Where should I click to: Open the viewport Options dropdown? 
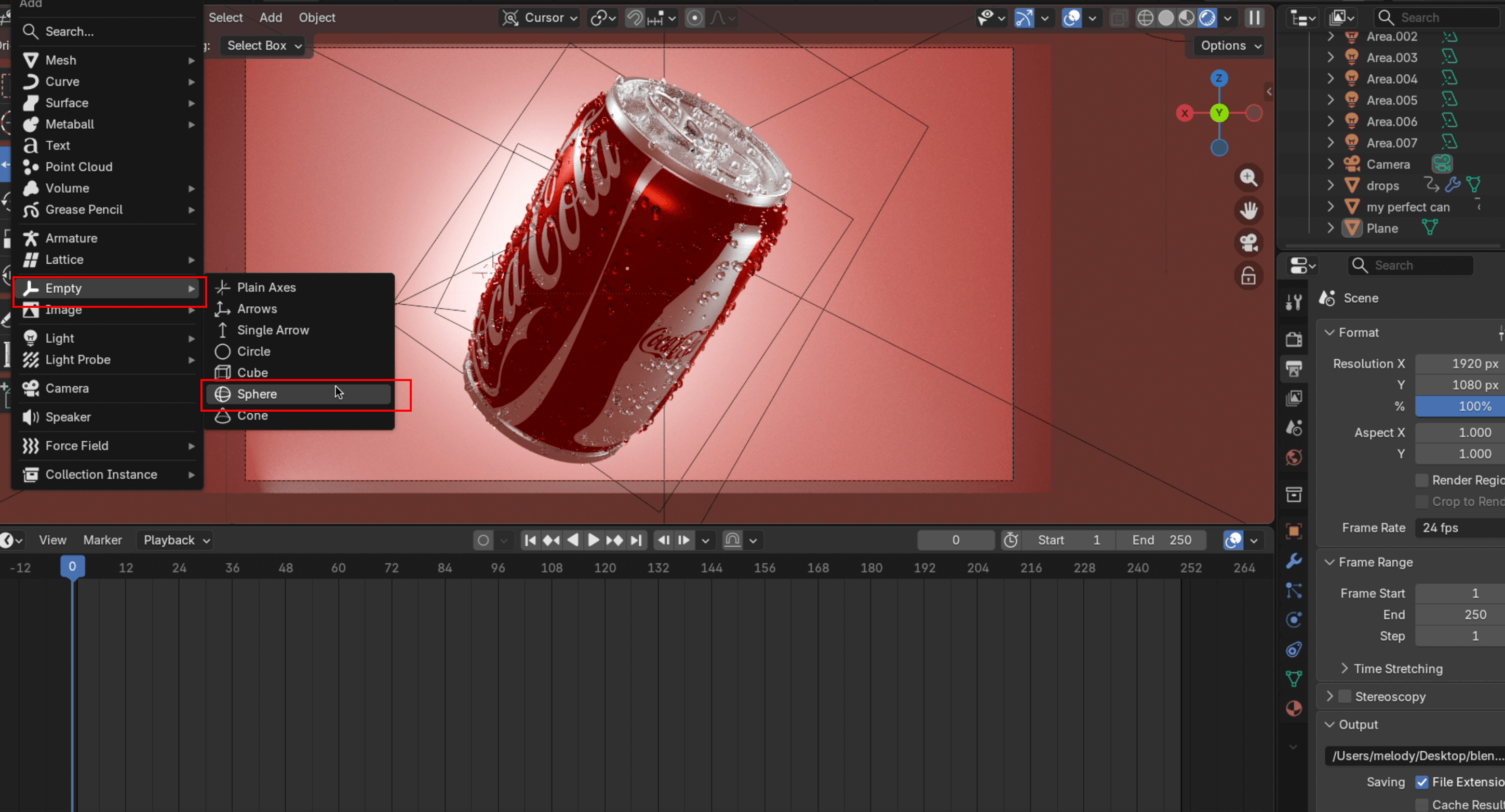point(1230,46)
